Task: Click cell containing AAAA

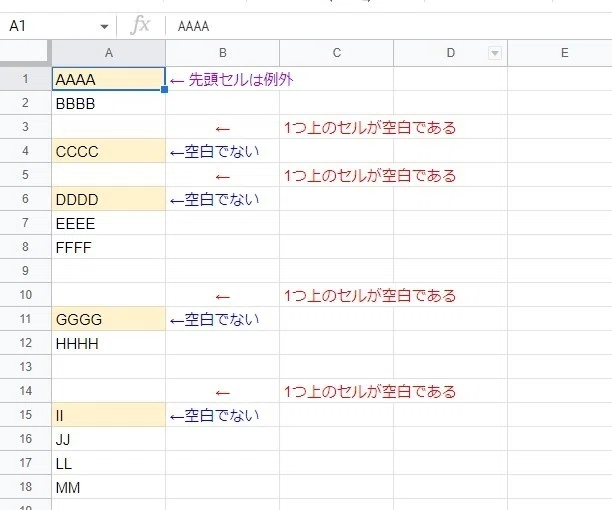Action: (109, 79)
